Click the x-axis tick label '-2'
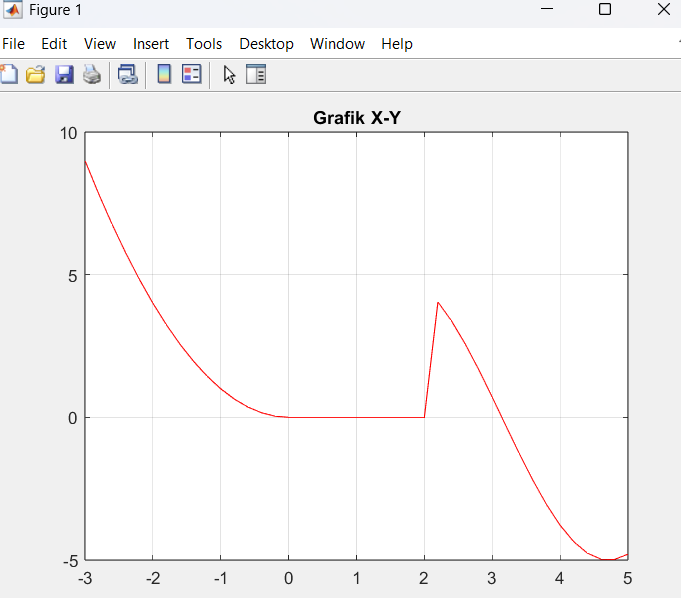Viewport: 681px width, 598px height. [x=153, y=578]
